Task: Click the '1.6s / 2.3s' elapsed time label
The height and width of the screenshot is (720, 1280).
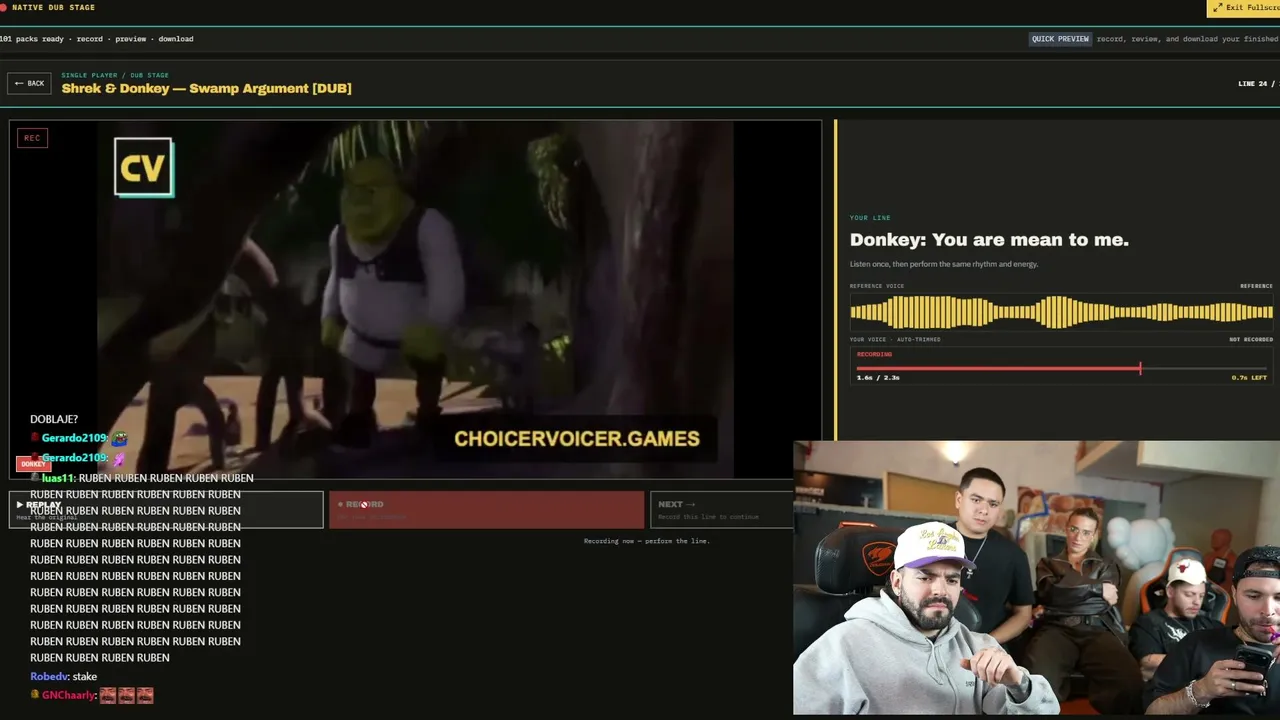Action: click(x=878, y=378)
